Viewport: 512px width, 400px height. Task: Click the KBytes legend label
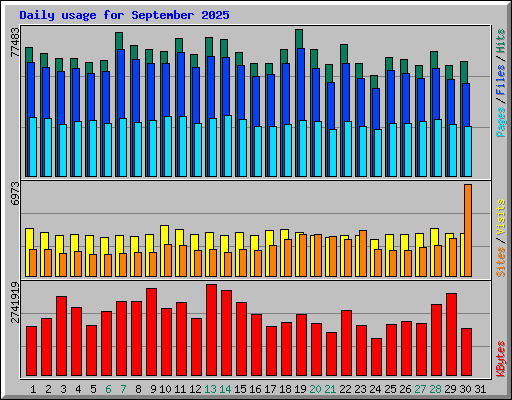(x=501, y=359)
